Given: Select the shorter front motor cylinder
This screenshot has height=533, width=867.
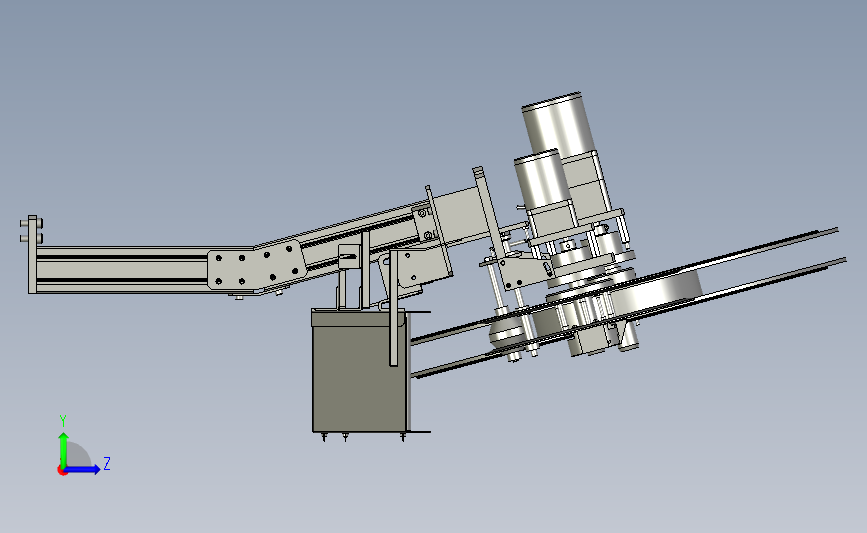Looking at the screenshot, I should tap(540, 180).
